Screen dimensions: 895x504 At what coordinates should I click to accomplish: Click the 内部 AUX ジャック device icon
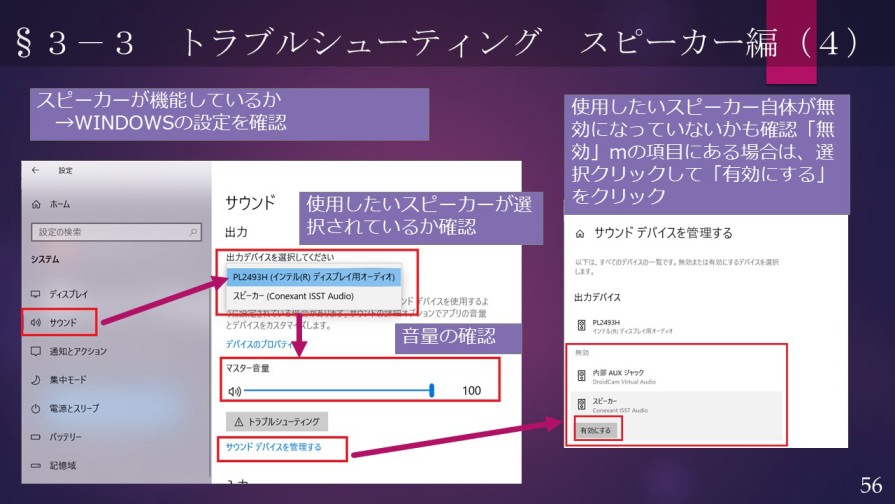click(x=581, y=376)
